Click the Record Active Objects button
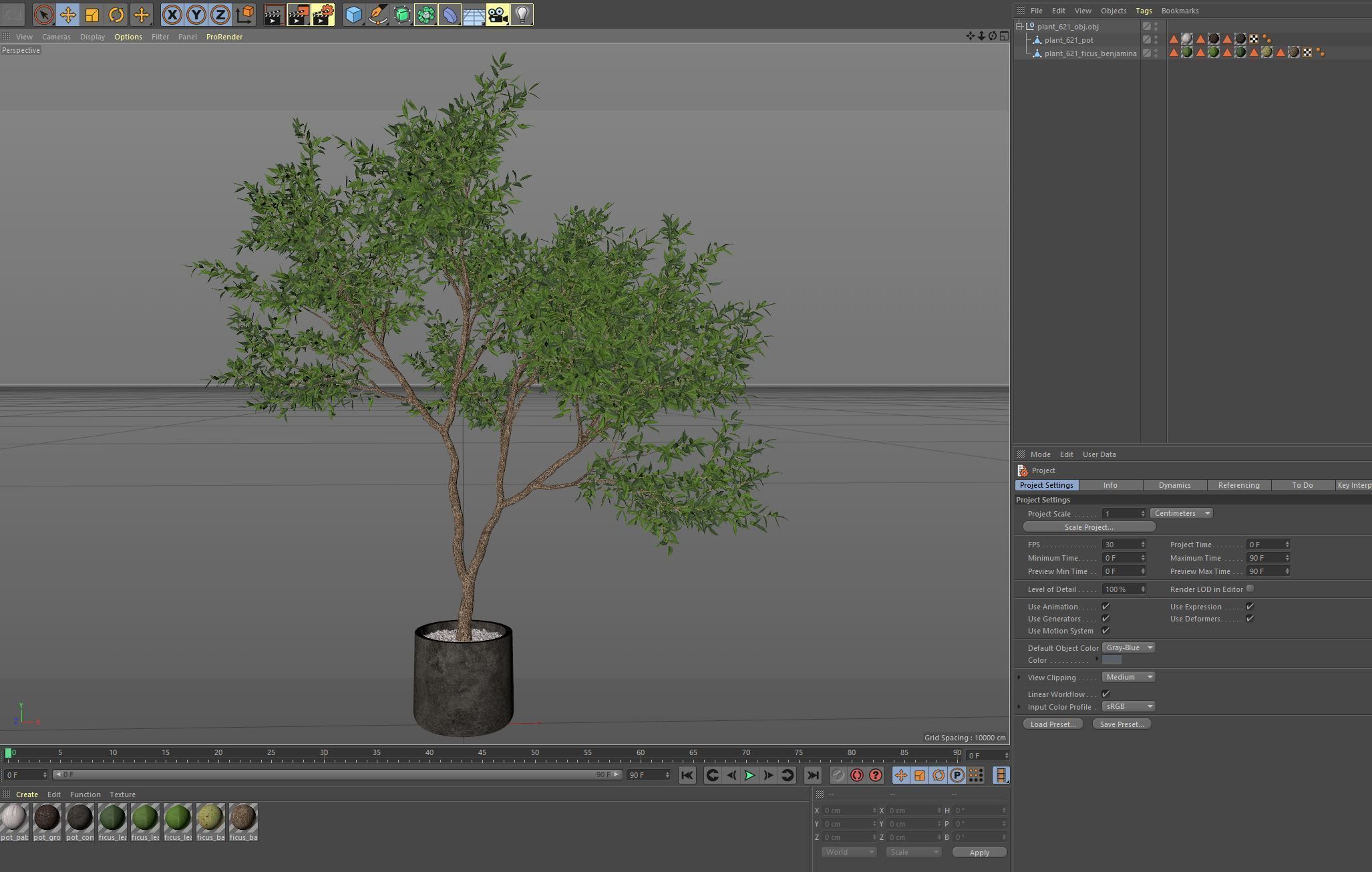 tap(838, 775)
